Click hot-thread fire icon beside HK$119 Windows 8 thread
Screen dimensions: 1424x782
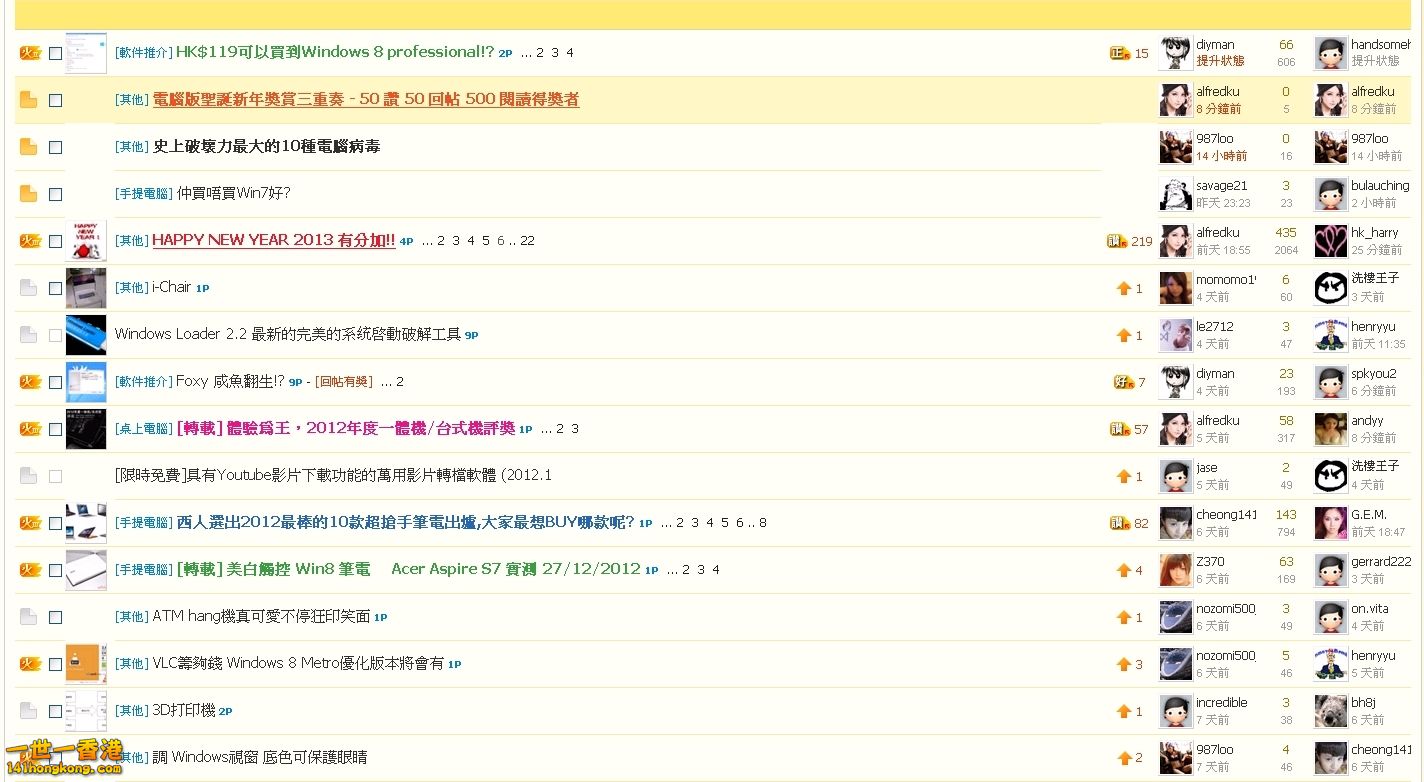(29, 53)
